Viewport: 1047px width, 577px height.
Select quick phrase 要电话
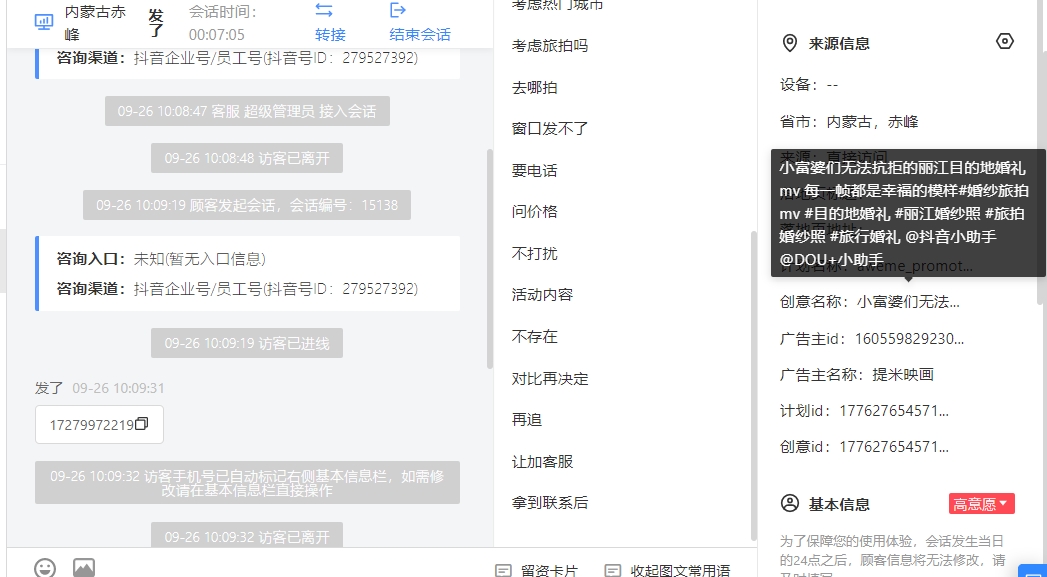coord(534,170)
